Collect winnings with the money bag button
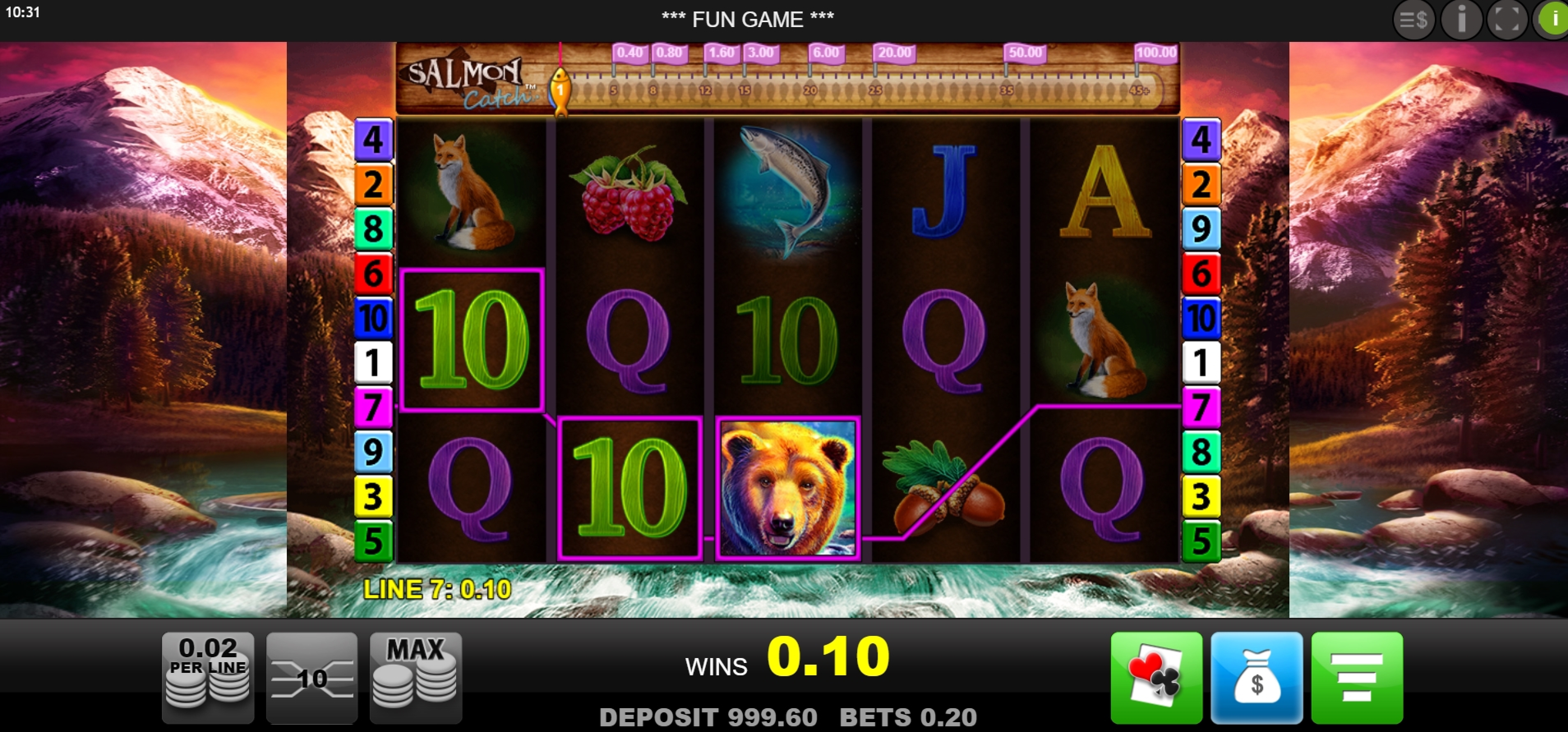1568x732 pixels. pyautogui.click(x=1257, y=677)
